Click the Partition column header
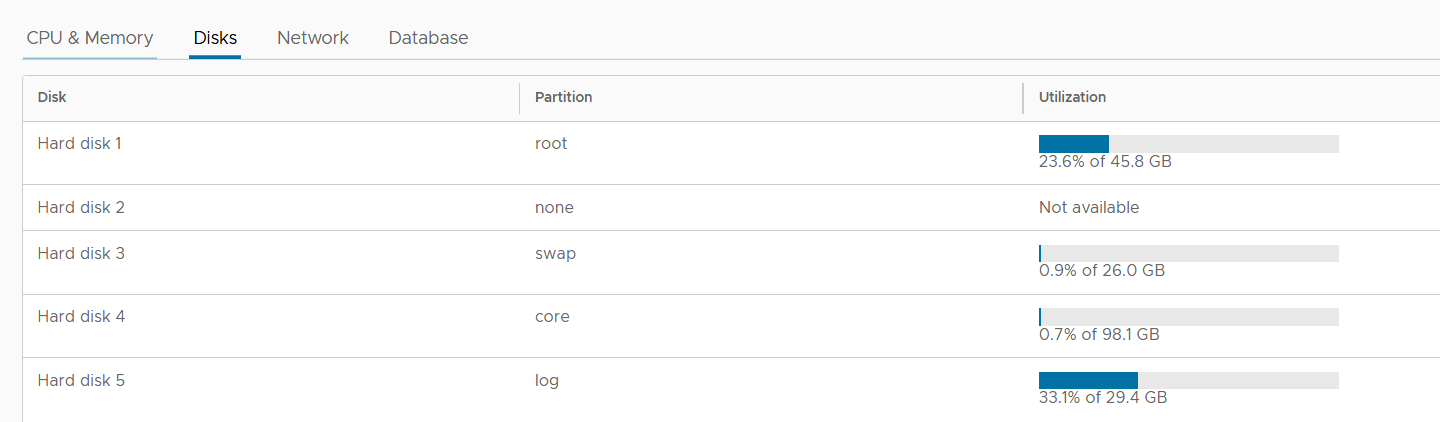Screen dimensions: 1440x422 tap(563, 97)
